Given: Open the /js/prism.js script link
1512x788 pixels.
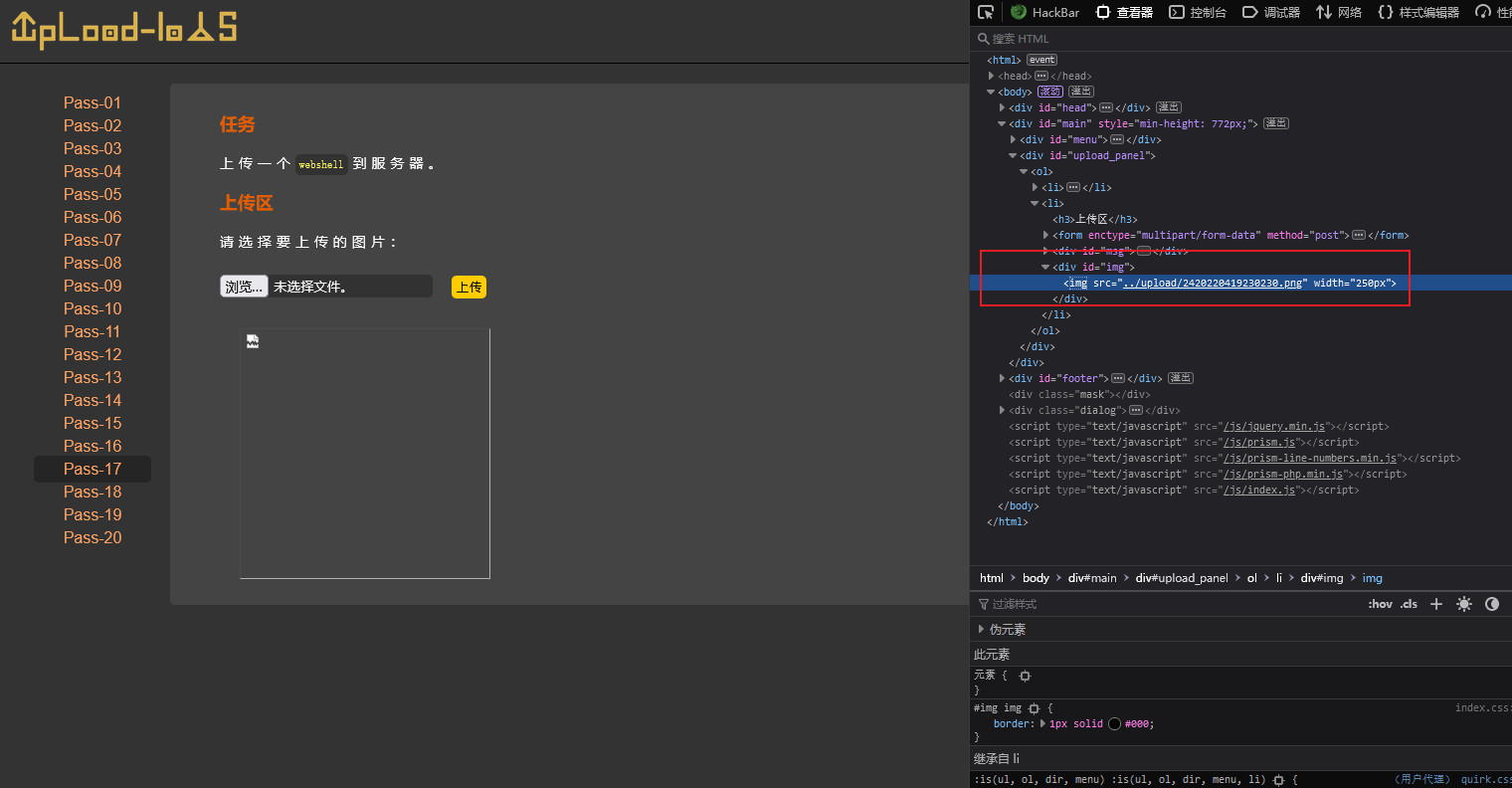Looking at the screenshot, I should (1259, 442).
